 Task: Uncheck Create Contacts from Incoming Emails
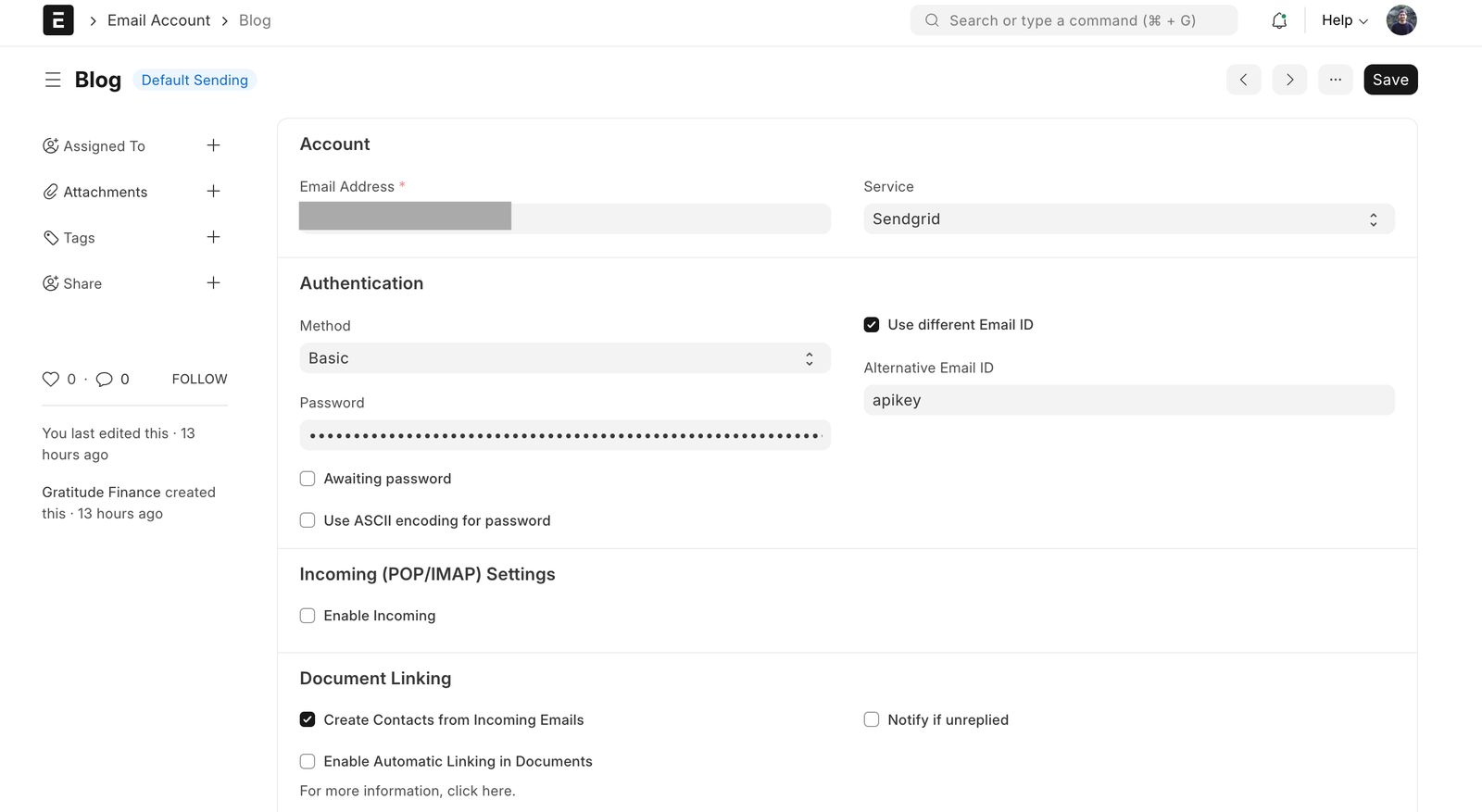(308, 719)
